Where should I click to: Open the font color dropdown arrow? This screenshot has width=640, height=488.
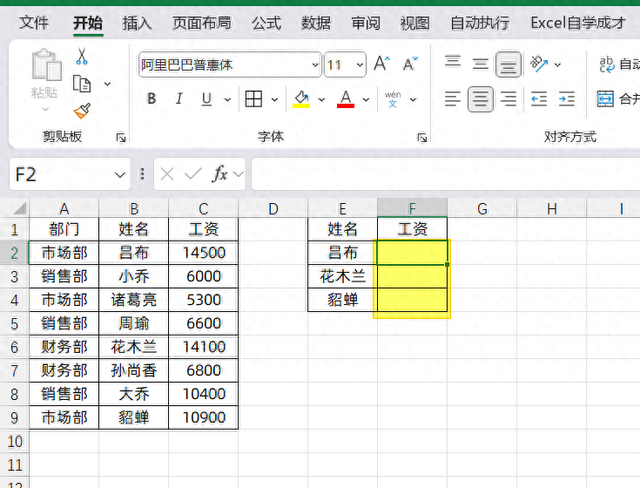[366, 99]
